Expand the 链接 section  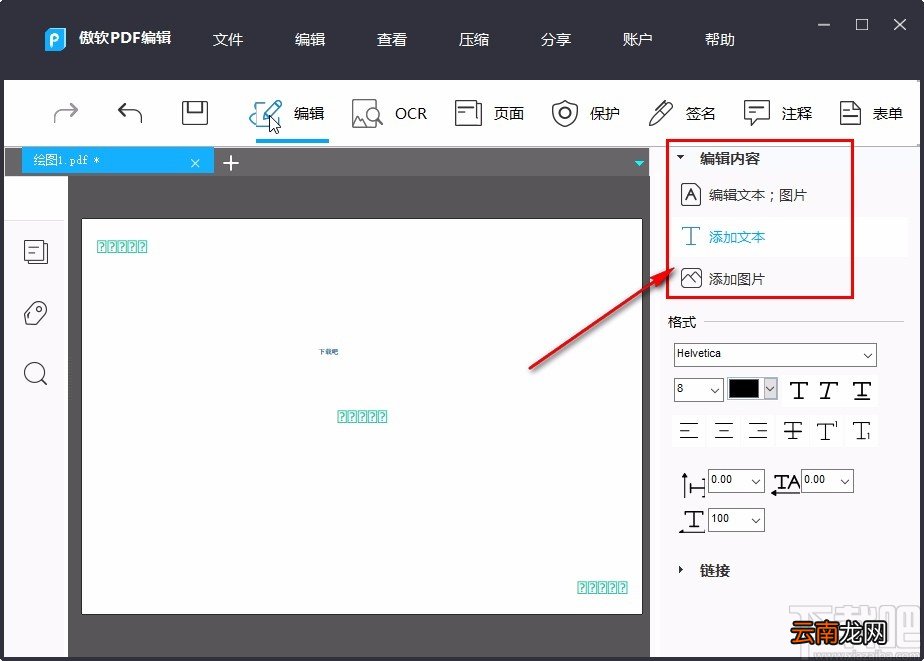681,570
